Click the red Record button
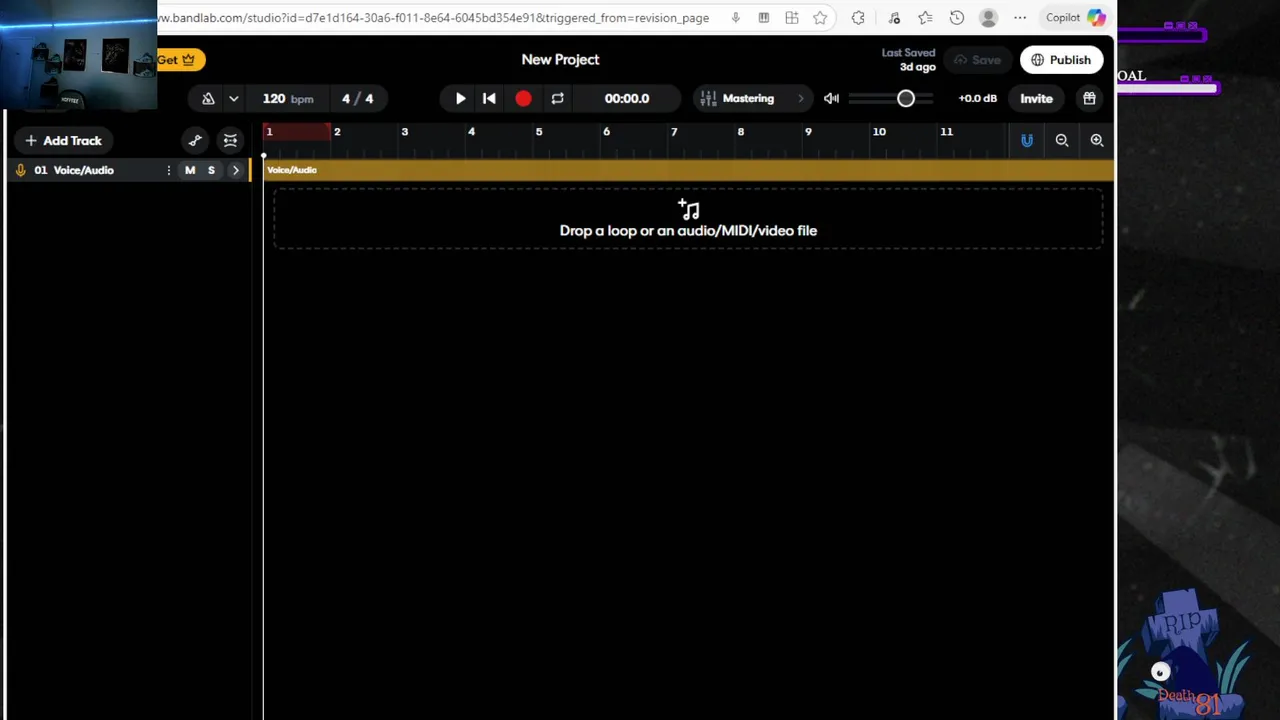 [523, 99]
